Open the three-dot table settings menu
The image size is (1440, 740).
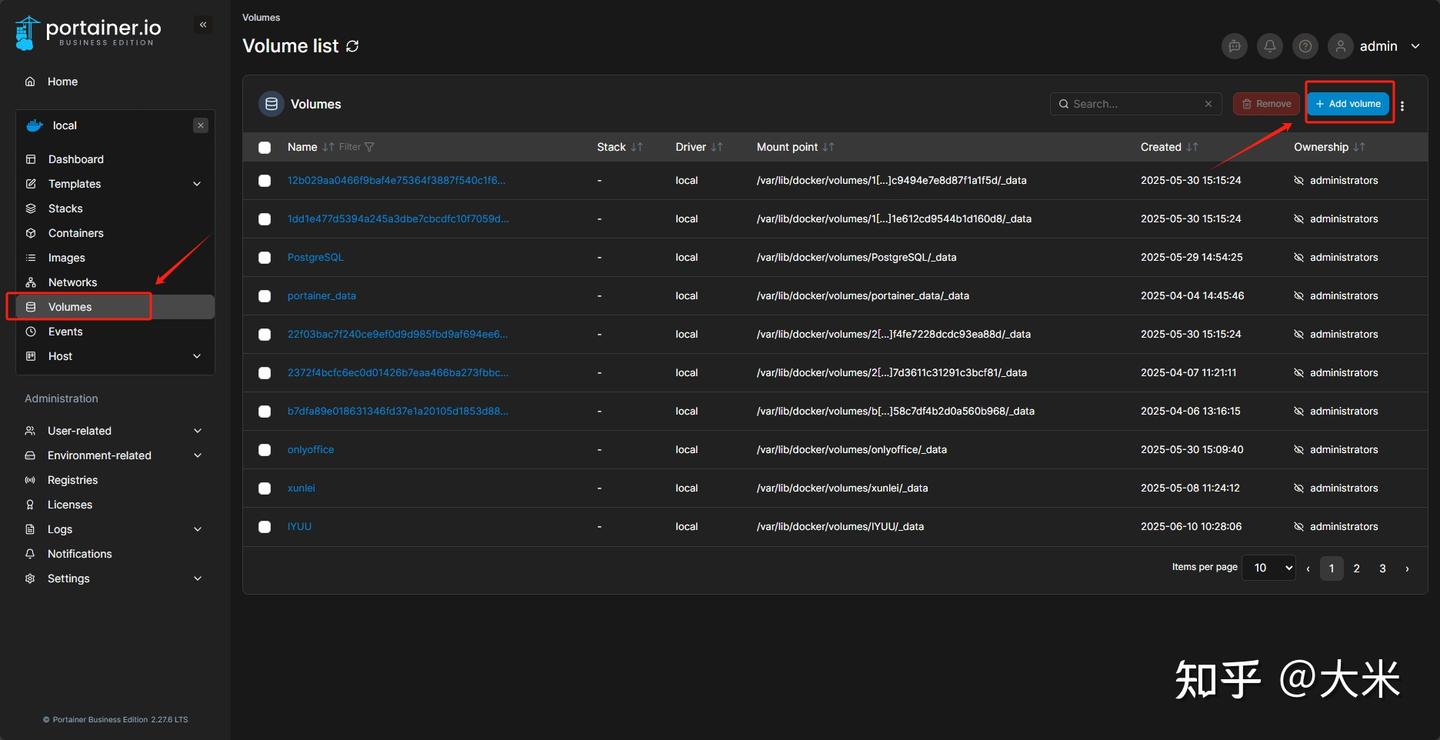click(x=1402, y=105)
